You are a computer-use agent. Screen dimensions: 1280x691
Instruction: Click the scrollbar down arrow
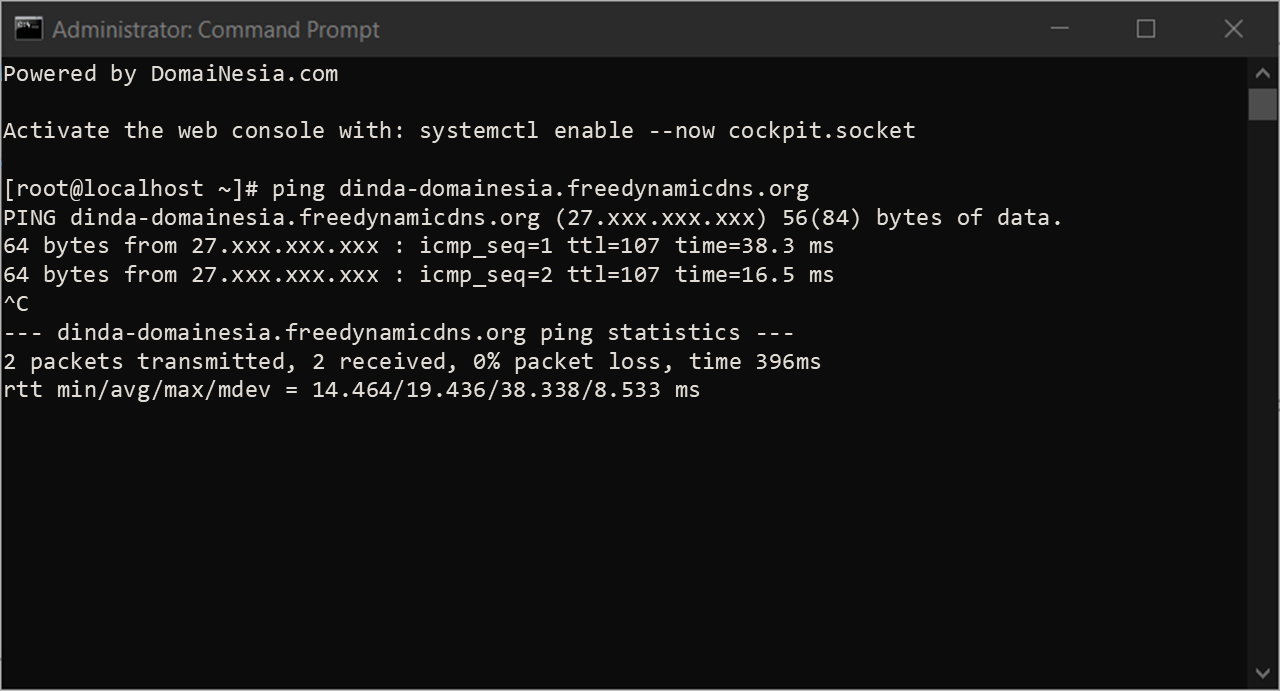tap(1262, 674)
